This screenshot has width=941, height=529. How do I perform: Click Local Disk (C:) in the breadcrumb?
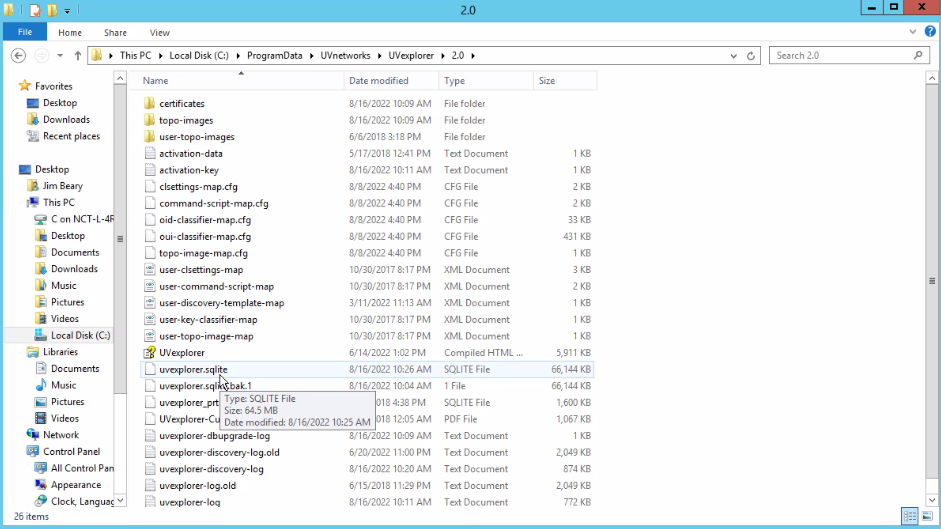pos(199,55)
